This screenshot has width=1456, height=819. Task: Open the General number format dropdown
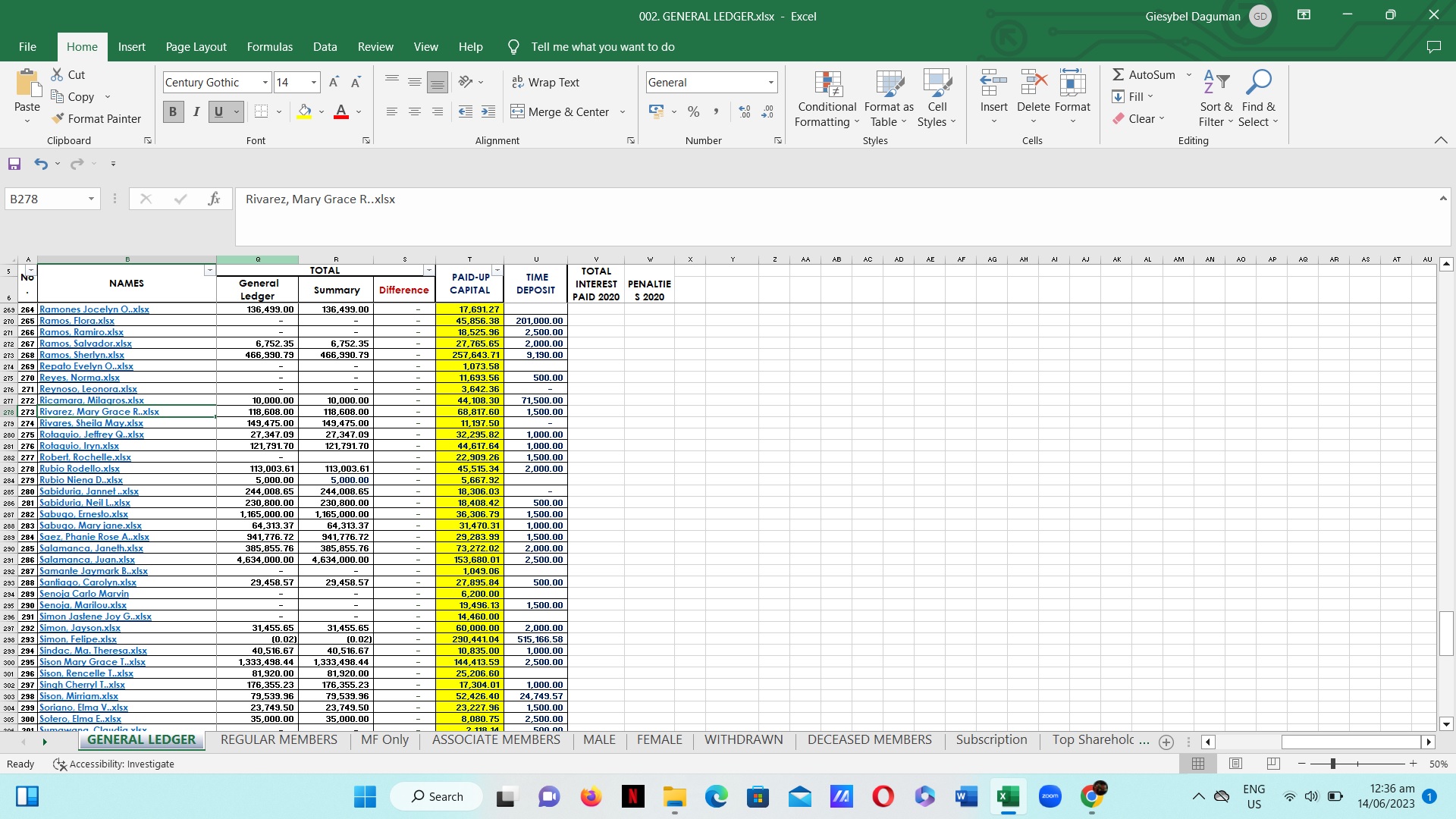pyautogui.click(x=770, y=82)
